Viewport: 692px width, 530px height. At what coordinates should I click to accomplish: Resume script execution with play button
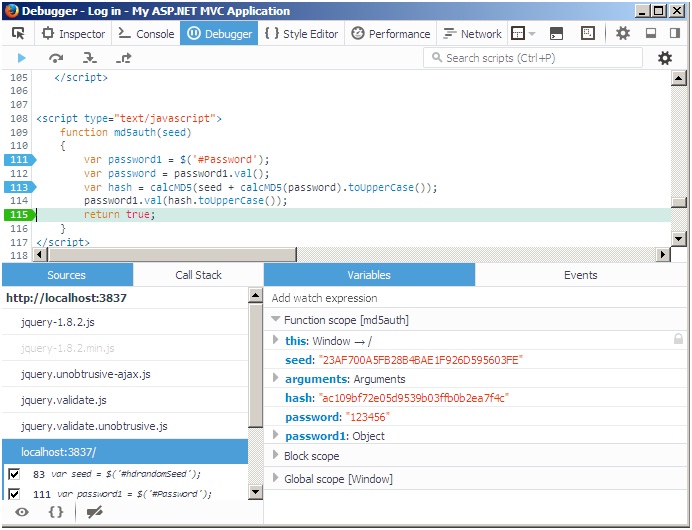(21, 58)
